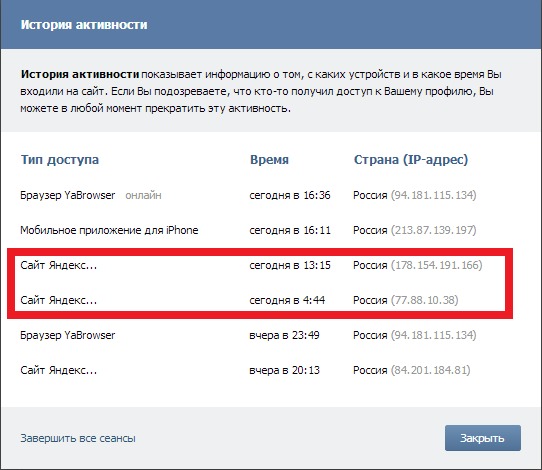Click the time вчера в 20:13
The image size is (542, 470).
point(284,370)
